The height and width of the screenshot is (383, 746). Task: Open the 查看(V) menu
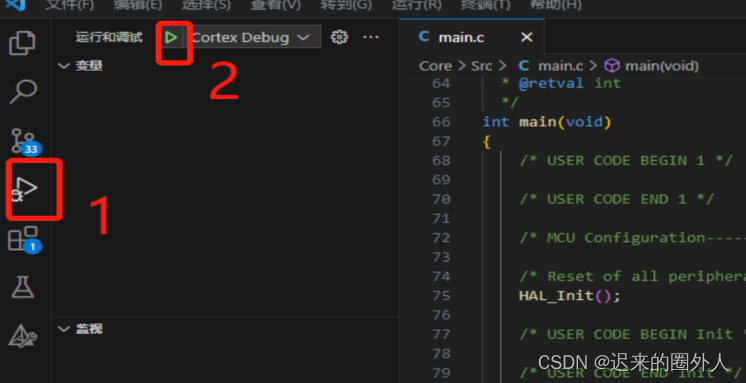[x=276, y=5]
